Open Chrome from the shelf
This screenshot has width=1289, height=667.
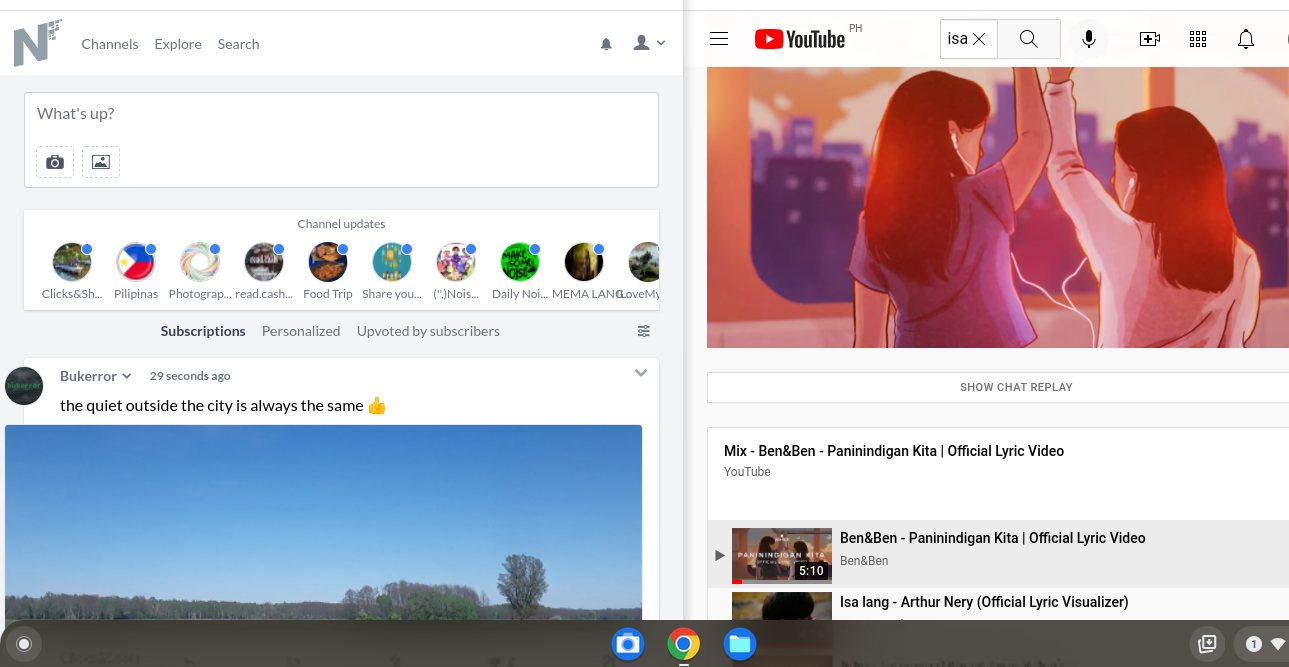click(x=684, y=644)
